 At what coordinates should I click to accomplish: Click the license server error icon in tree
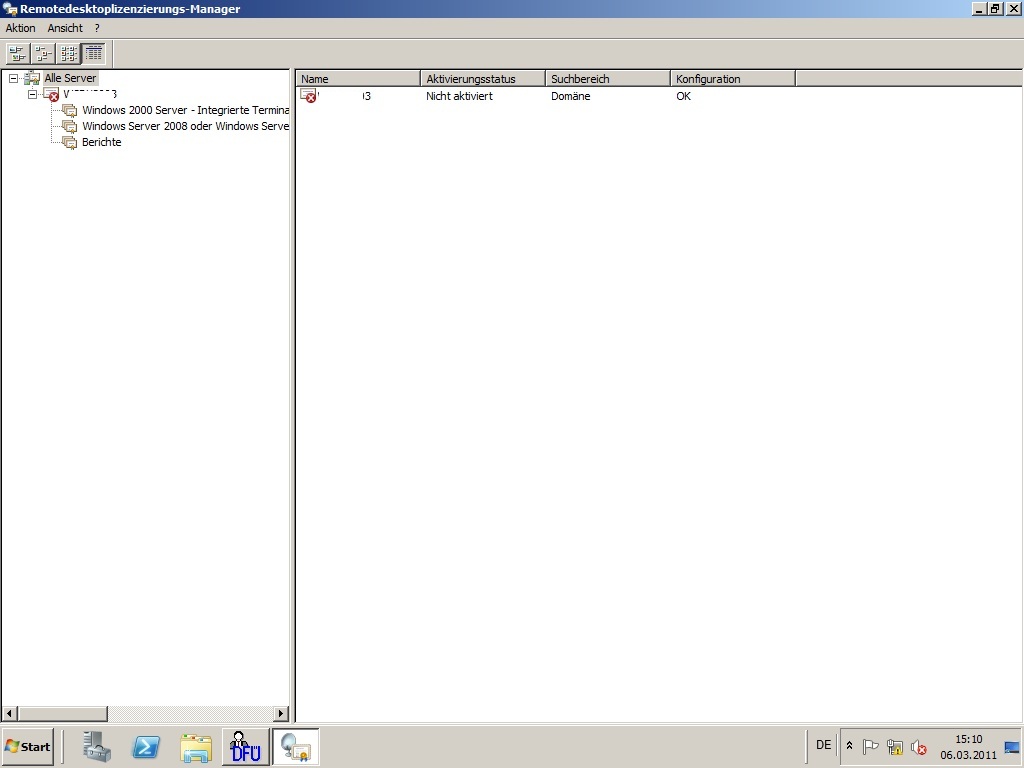[x=51, y=95]
